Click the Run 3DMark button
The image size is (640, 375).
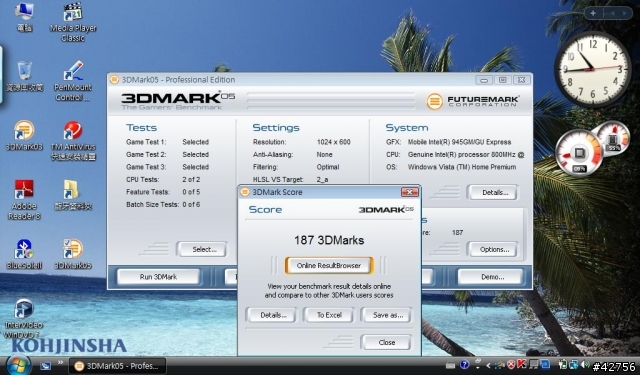158,277
